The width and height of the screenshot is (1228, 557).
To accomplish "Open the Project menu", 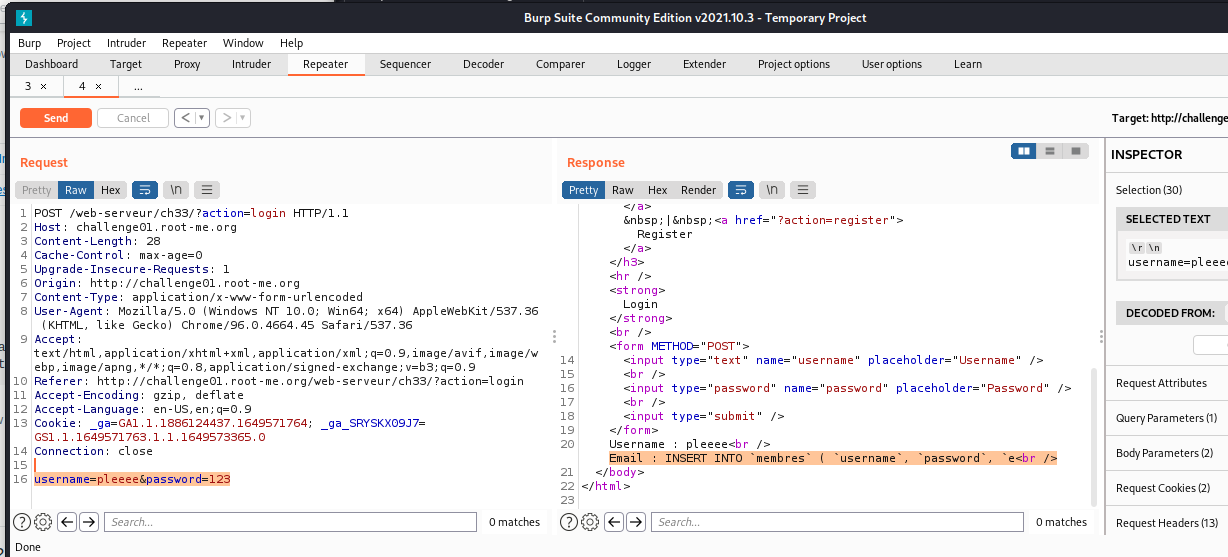I will point(74,43).
